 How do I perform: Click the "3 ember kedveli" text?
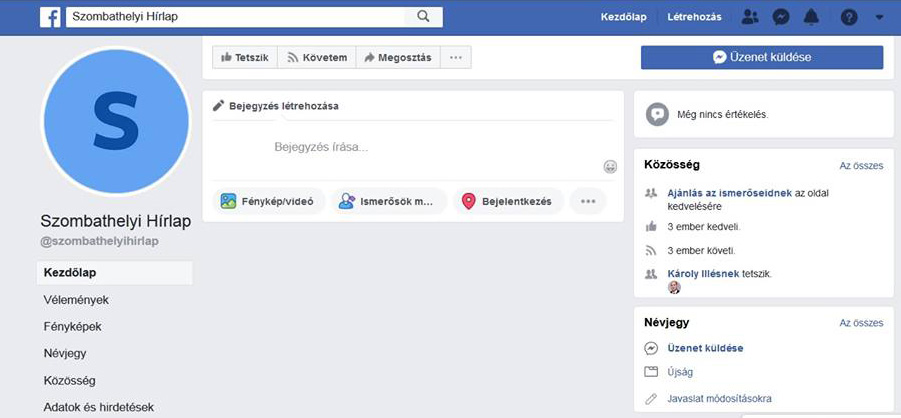(704, 227)
